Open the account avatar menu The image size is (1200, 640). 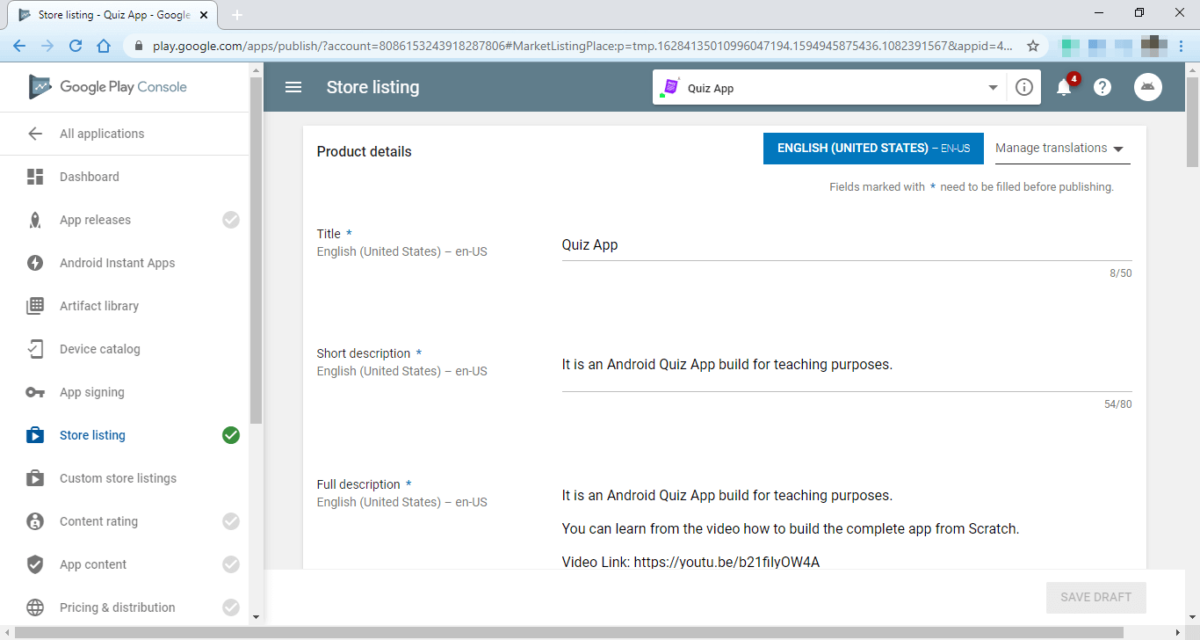click(x=1147, y=87)
